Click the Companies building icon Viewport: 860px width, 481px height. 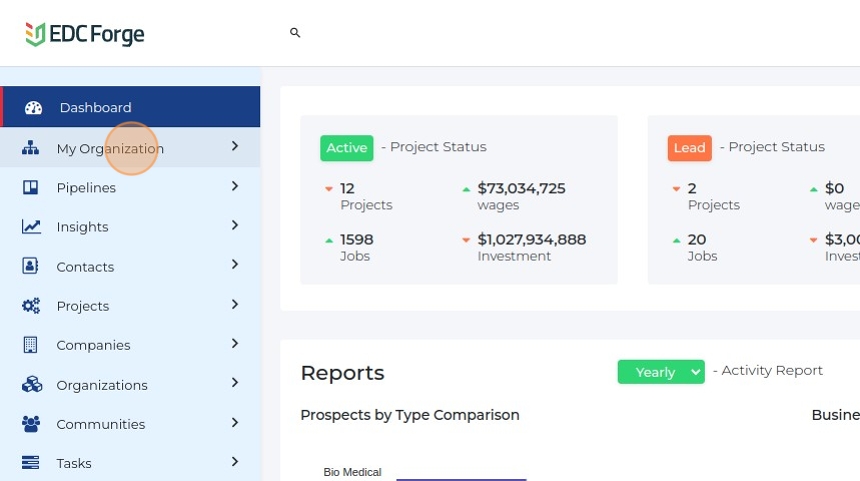pos(30,344)
